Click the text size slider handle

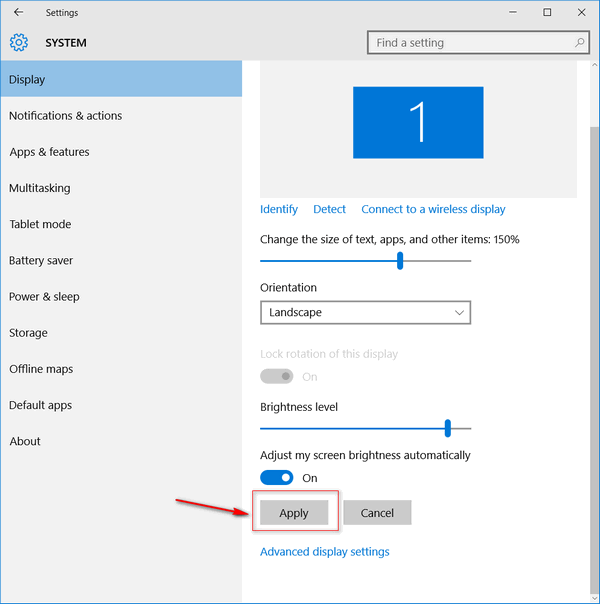(400, 261)
